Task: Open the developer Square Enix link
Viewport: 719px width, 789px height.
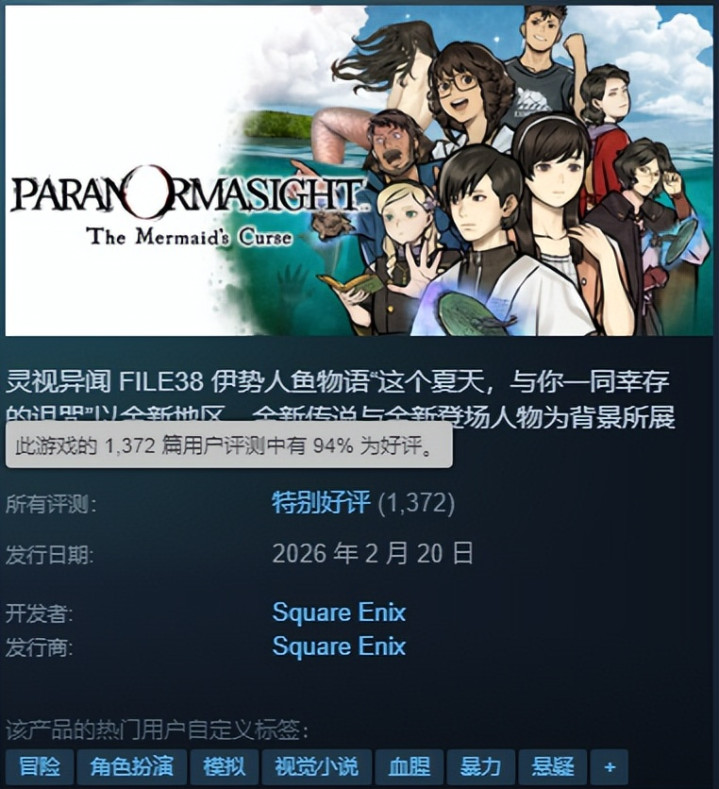Action: pyautogui.click(x=339, y=612)
